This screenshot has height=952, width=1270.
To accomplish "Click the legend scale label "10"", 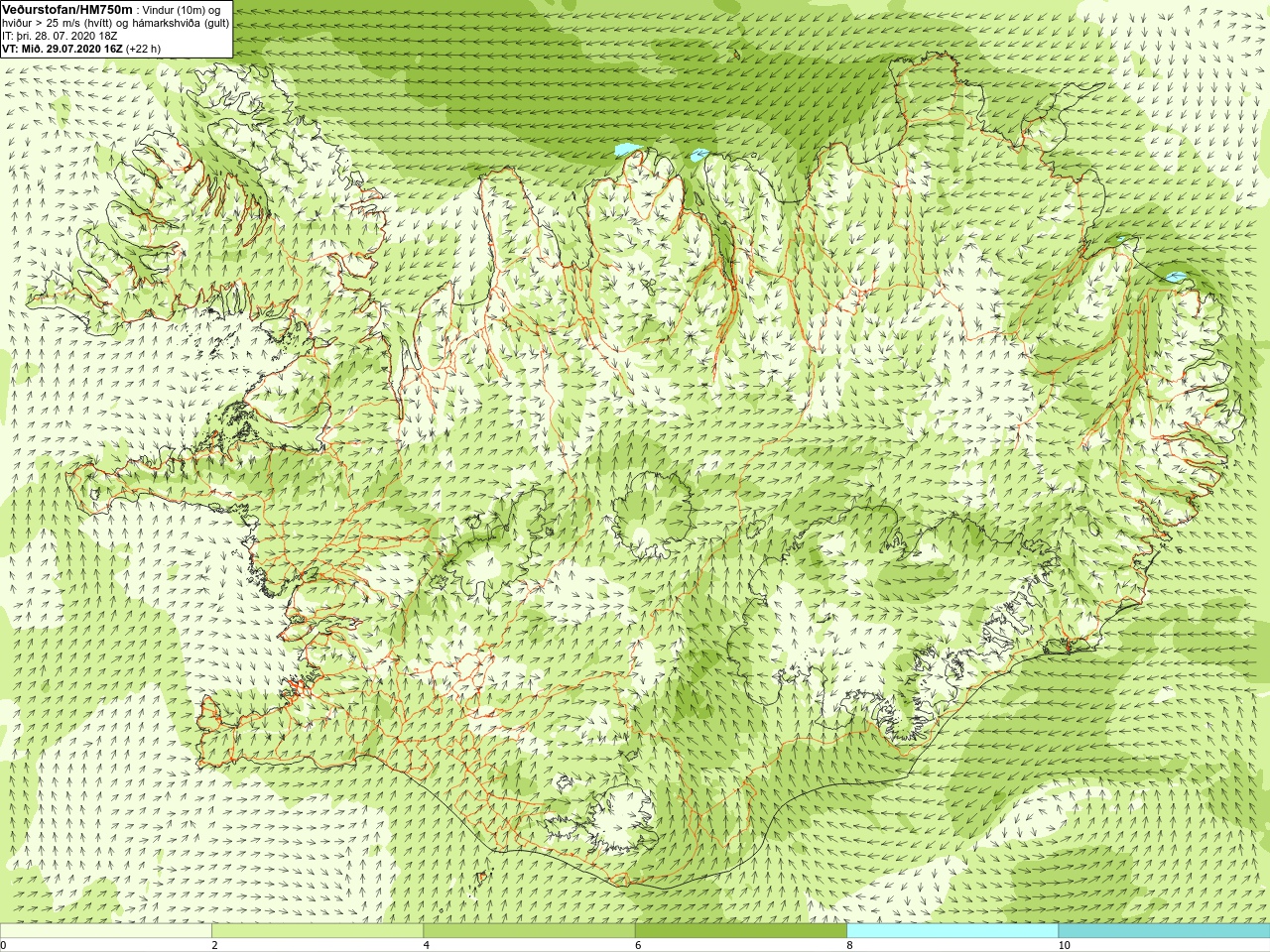I will click(1064, 945).
